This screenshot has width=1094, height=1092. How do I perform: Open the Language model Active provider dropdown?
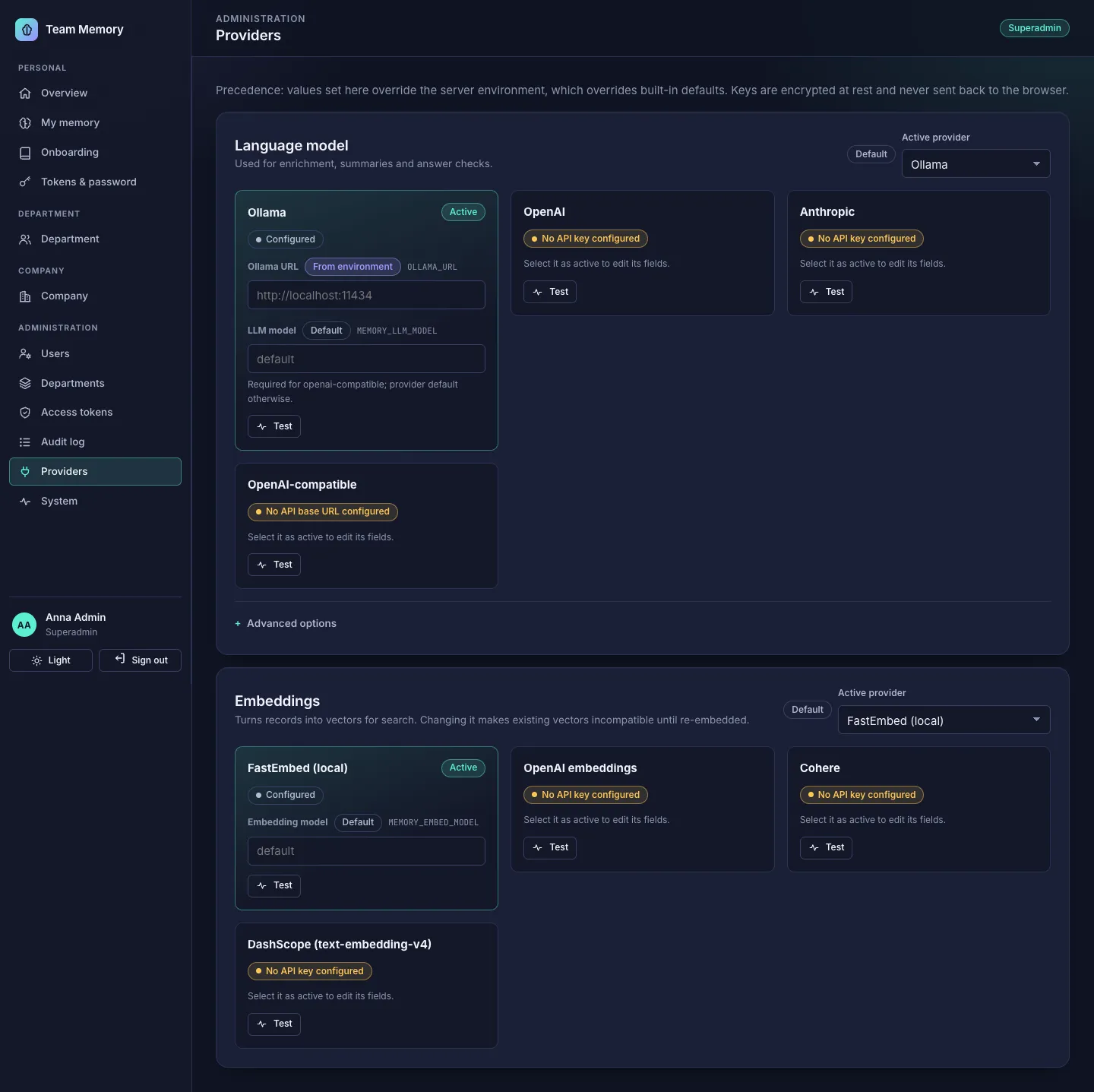[975, 164]
